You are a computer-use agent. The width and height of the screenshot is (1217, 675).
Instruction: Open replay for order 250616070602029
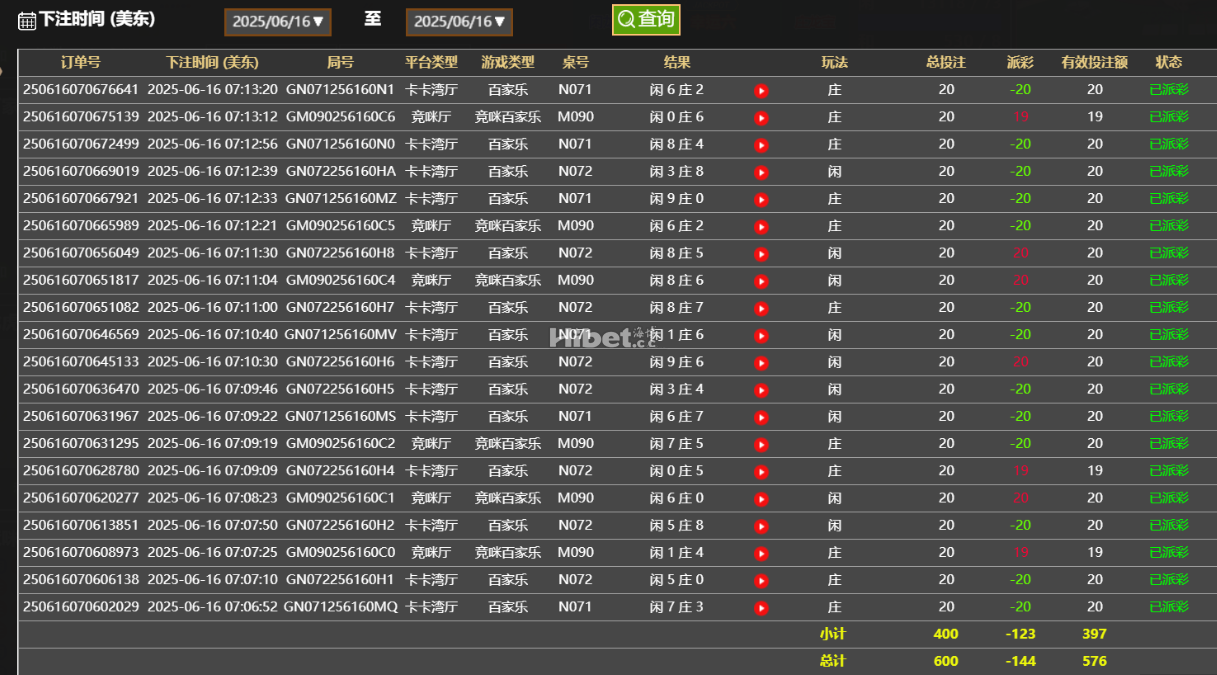click(761, 607)
